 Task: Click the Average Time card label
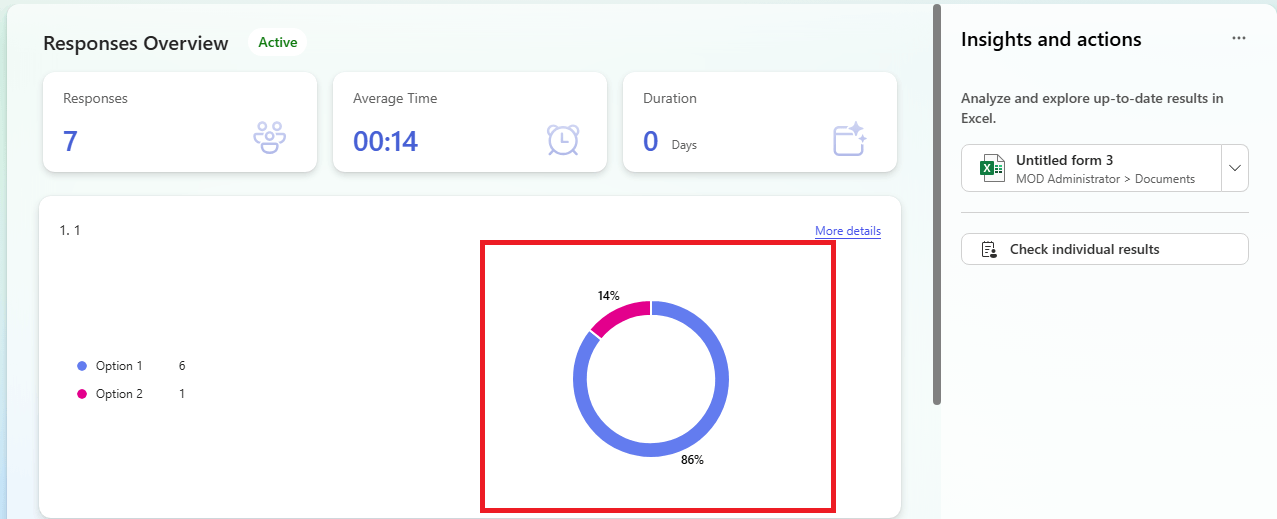(x=395, y=98)
